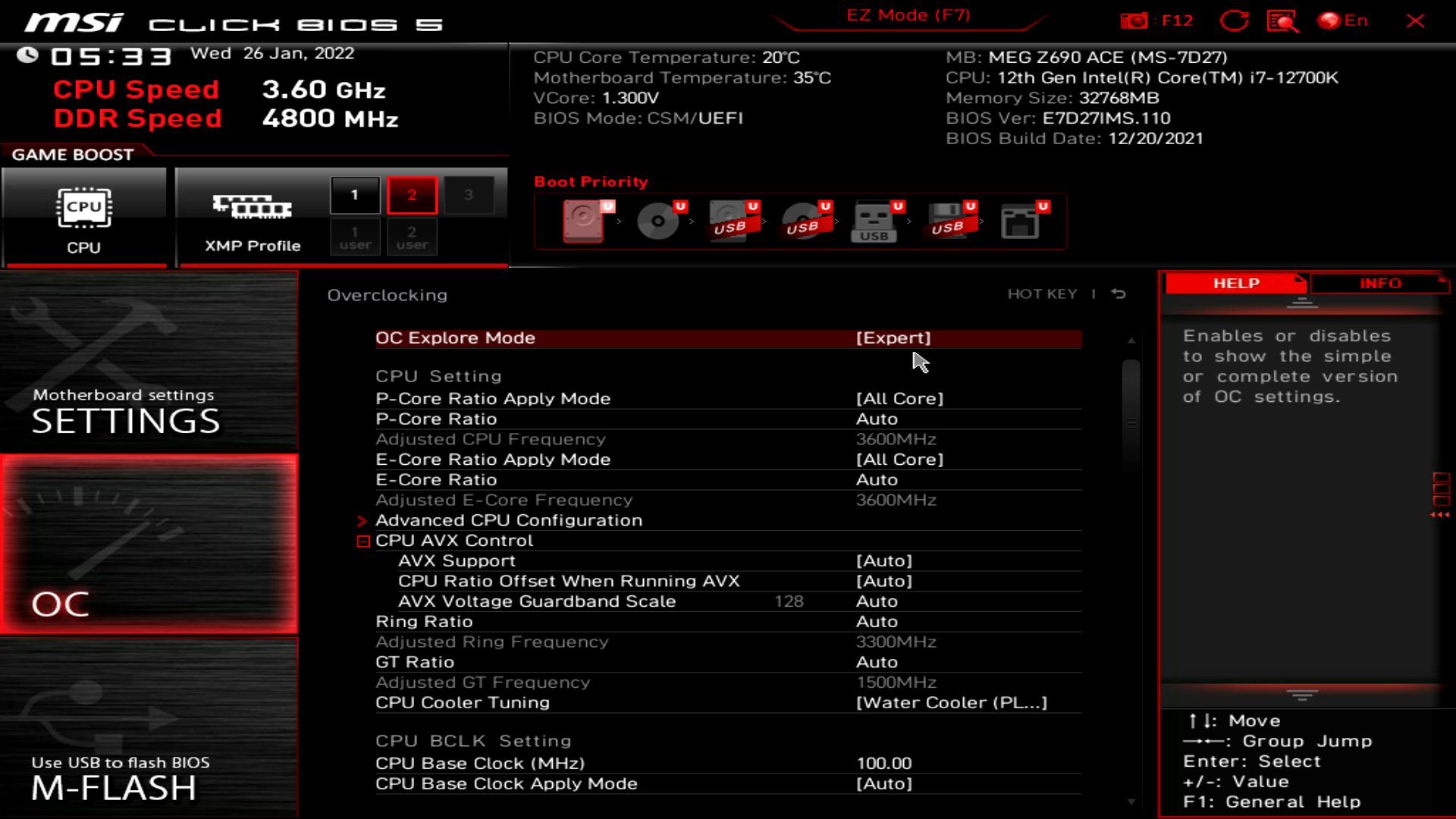Viewport: 1456px width, 819px height.
Task: Click the language globe icon labeled En
Action: (x=1332, y=20)
